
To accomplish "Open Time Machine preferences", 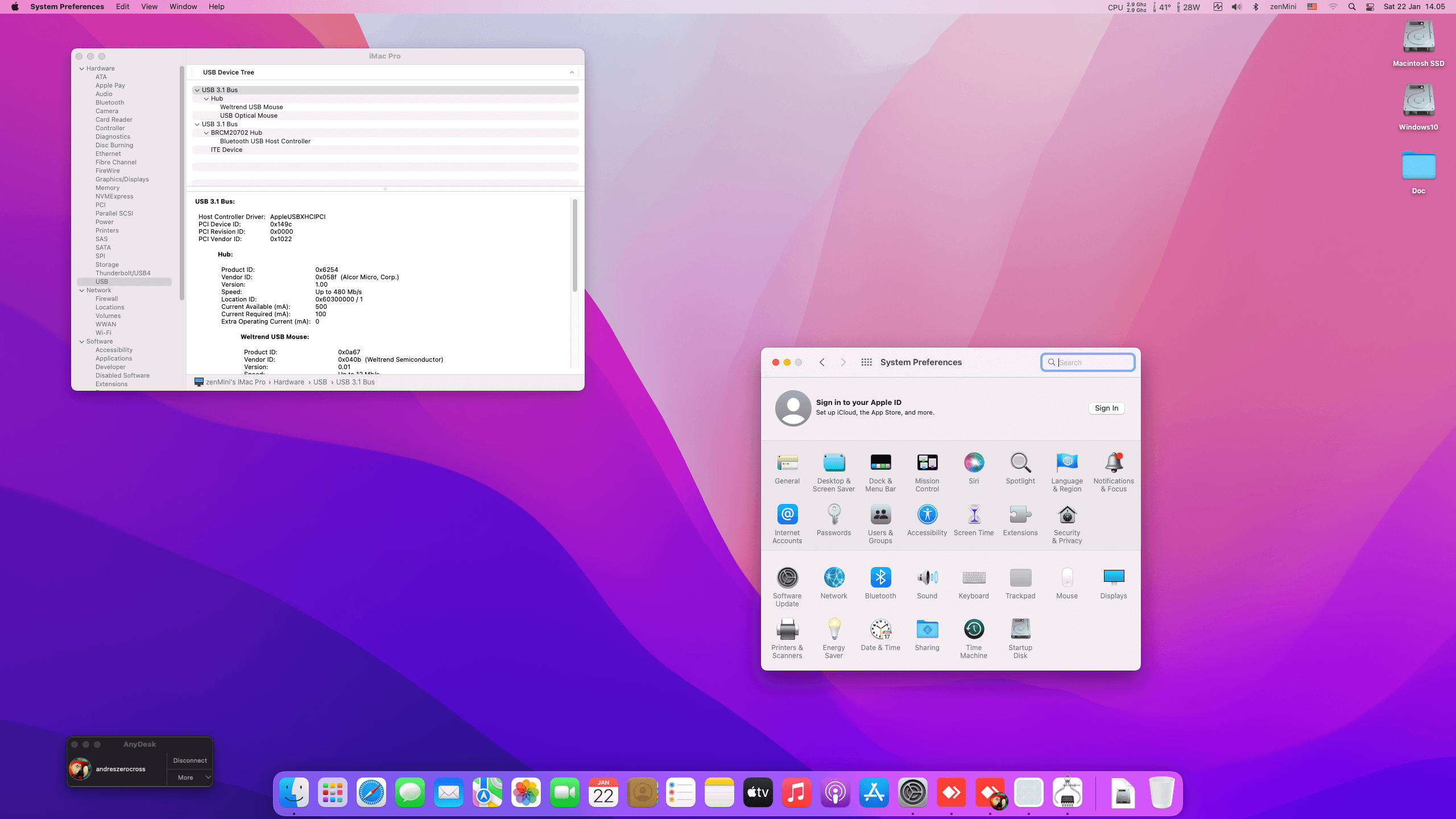I will pos(974,639).
